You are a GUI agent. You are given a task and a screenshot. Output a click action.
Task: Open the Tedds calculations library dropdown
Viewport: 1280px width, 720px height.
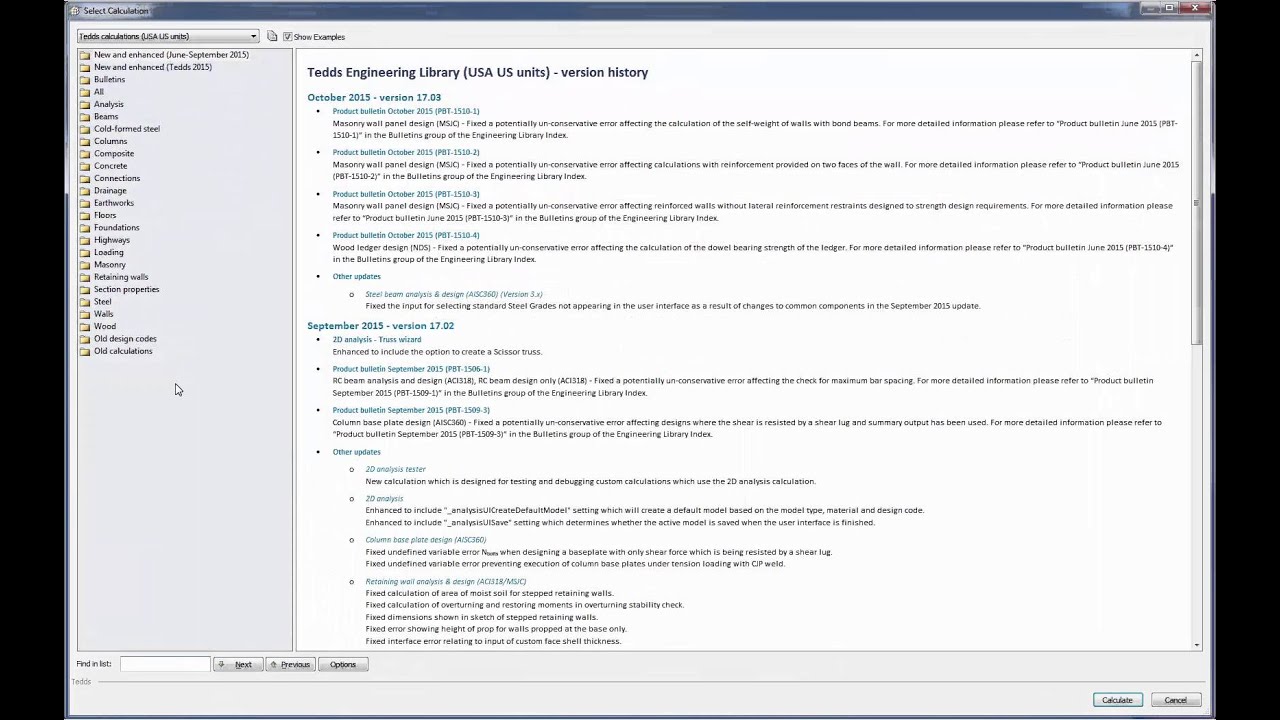tap(168, 36)
